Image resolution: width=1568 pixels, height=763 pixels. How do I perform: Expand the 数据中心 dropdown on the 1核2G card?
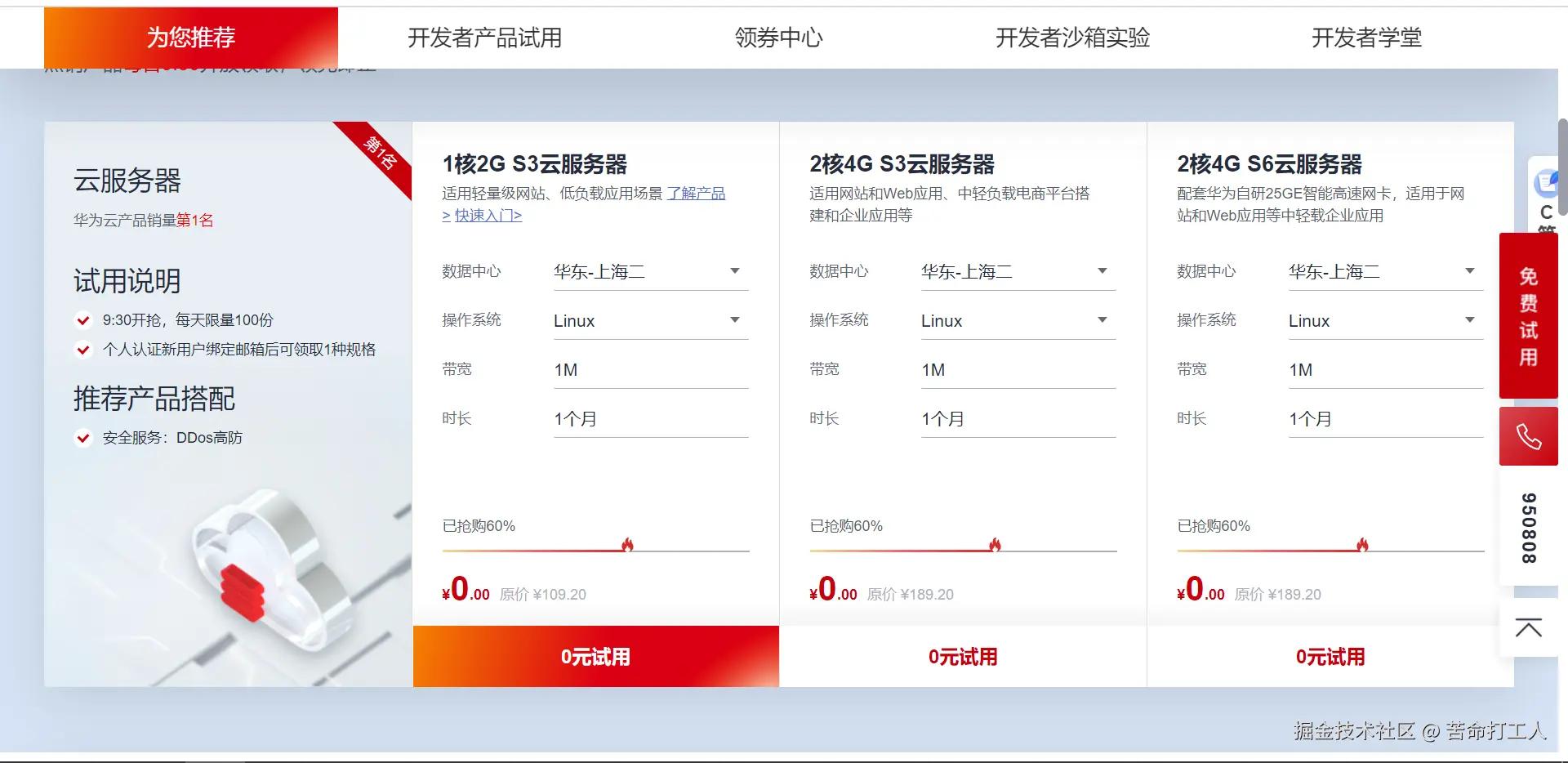(734, 270)
